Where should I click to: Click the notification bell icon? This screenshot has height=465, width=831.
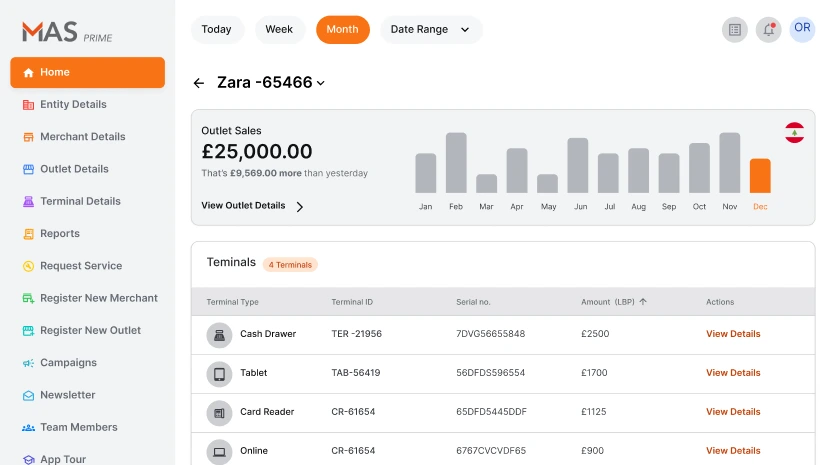768,30
